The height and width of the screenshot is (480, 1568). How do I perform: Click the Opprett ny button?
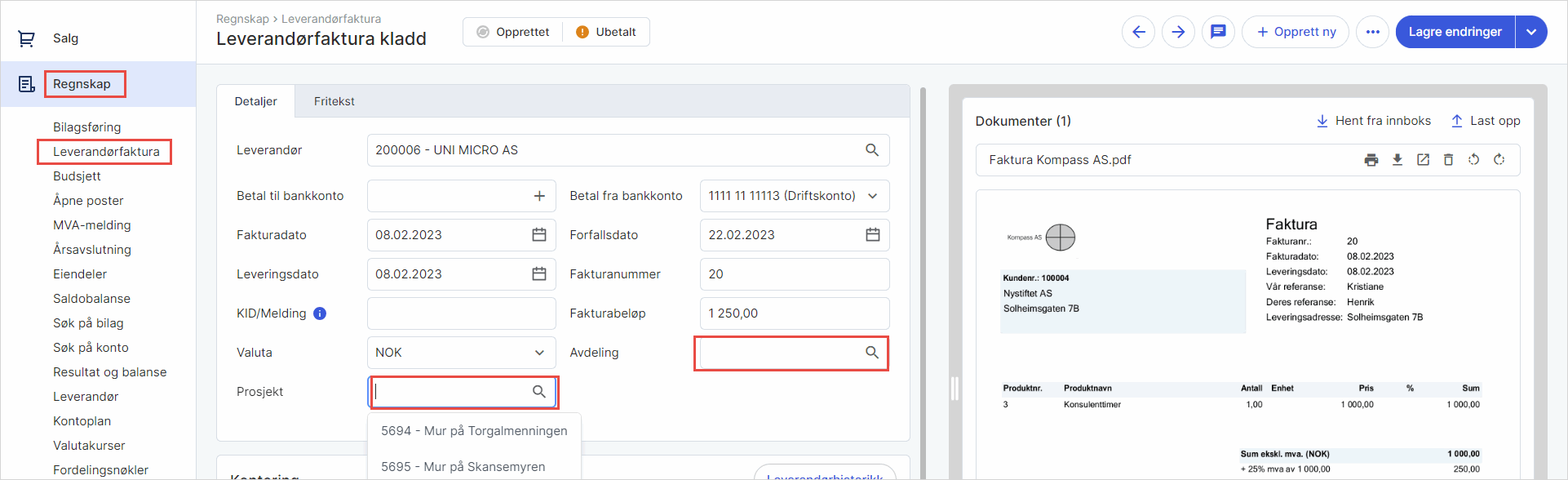click(1296, 32)
